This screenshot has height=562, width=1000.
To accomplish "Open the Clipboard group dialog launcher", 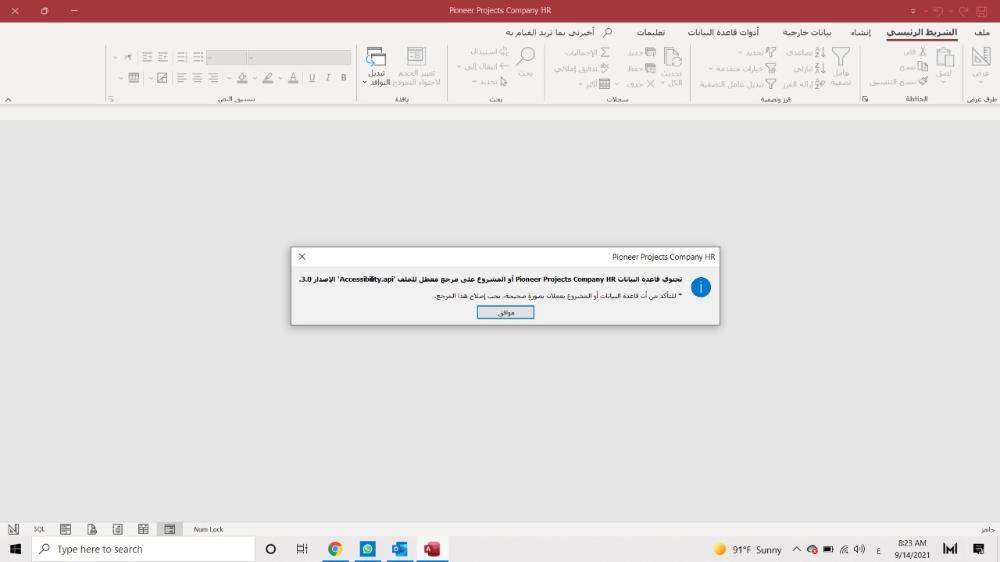I will (865, 99).
